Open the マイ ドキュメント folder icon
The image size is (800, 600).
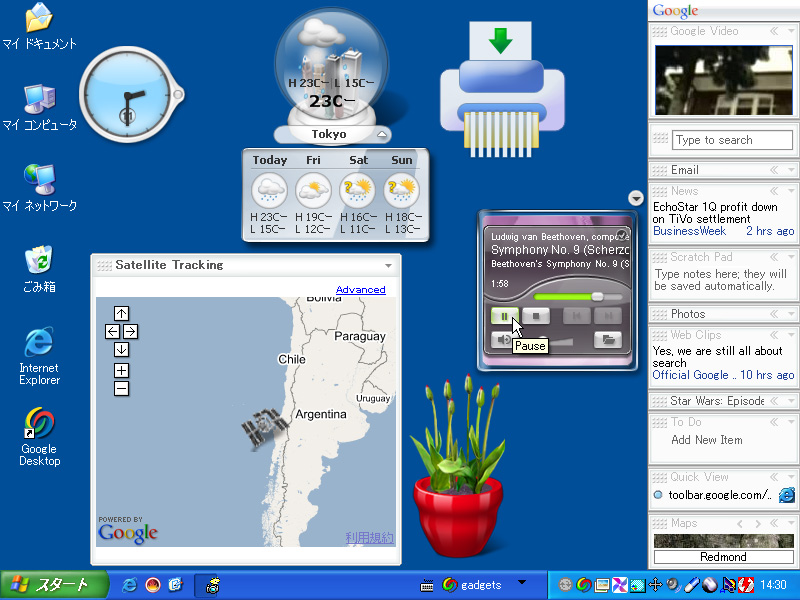click(39, 27)
